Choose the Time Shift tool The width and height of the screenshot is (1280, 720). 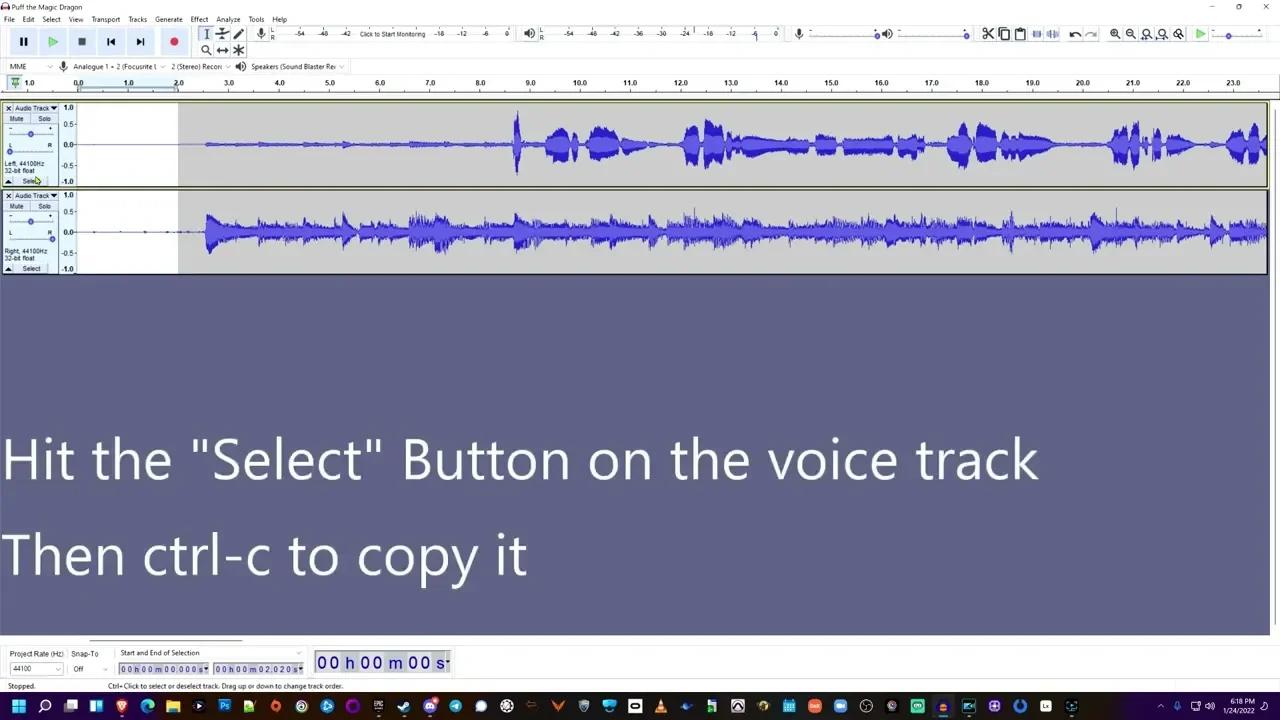[x=222, y=50]
